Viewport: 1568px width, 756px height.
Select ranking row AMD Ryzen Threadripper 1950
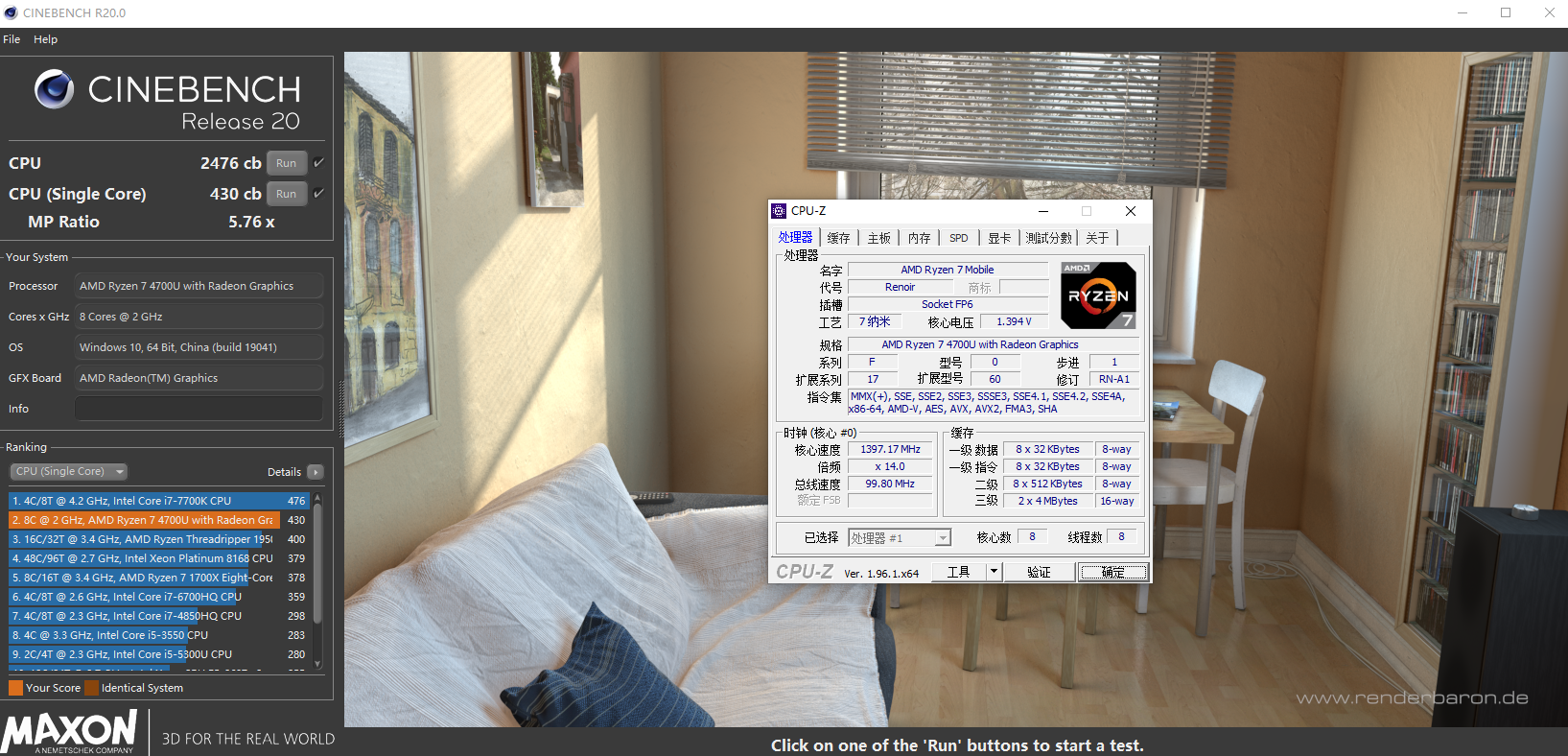click(159, 539)
